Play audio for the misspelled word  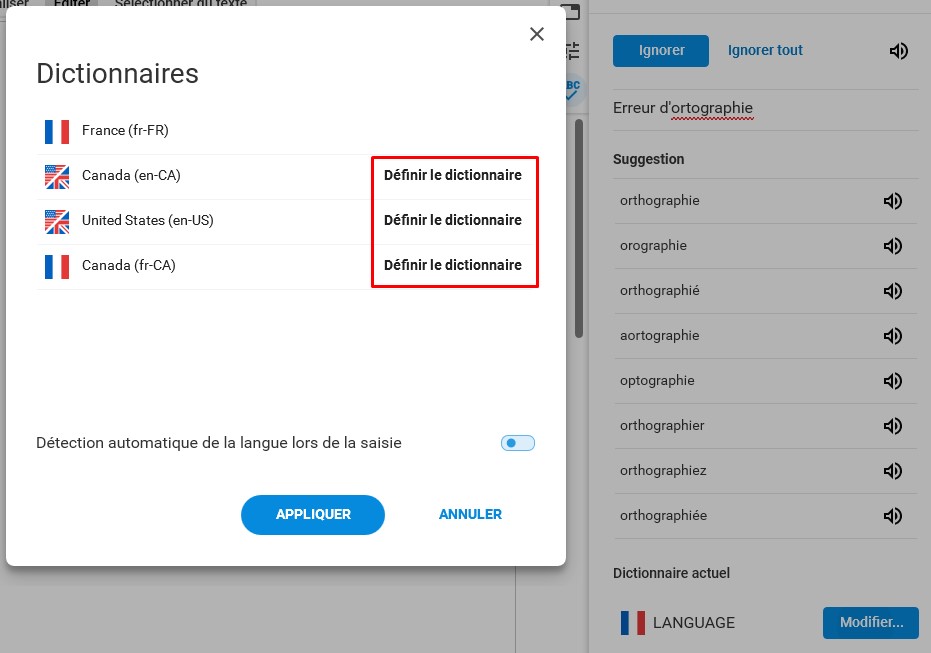(x=898, y=51)
